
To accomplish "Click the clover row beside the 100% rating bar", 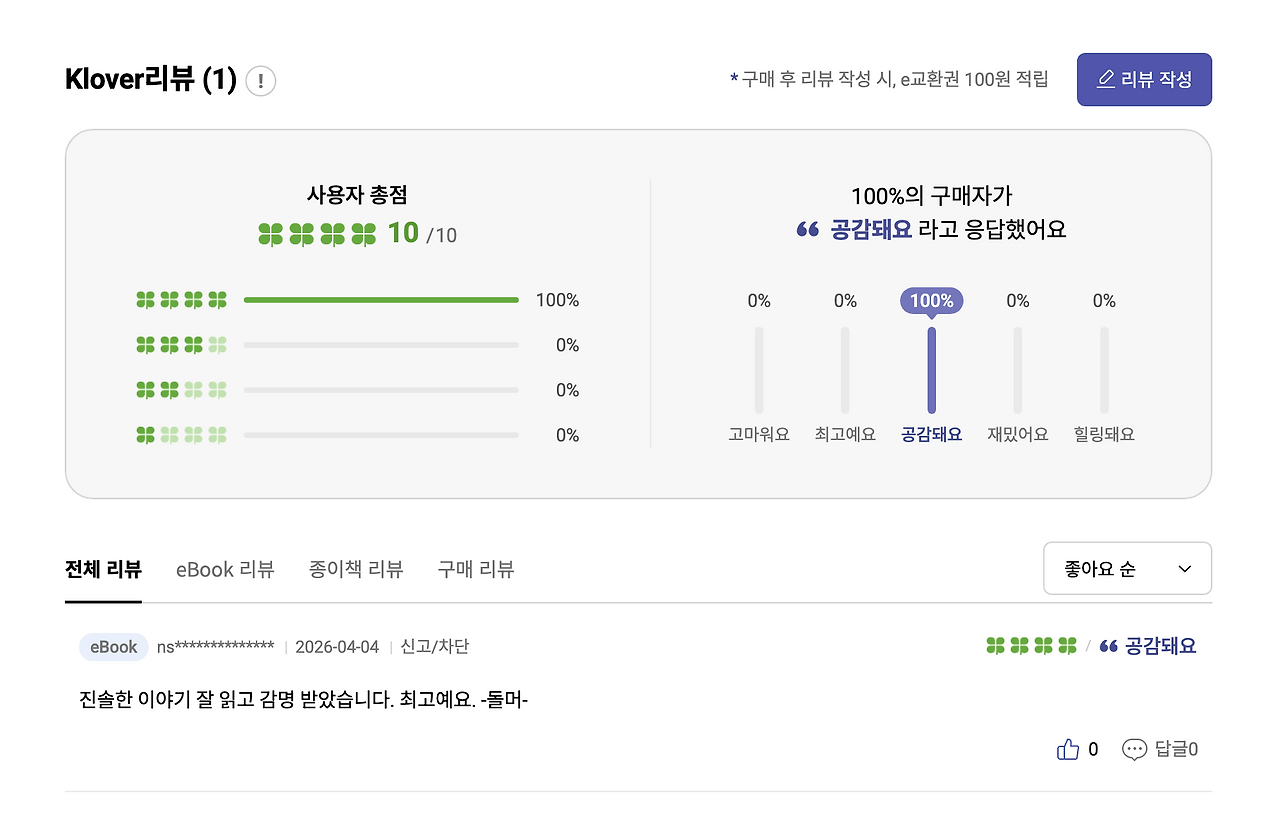I will (x=182, y=299).
